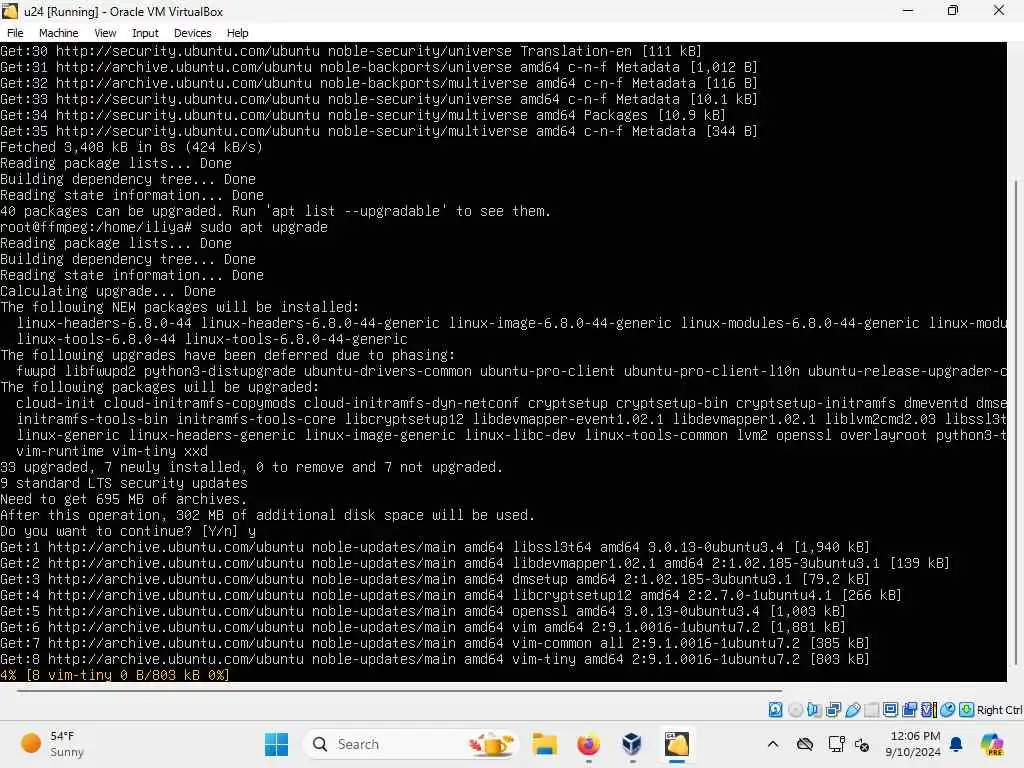Open File Explorer from taskbar
This screenshot has height=768, width=1024.
[x=544, y=744]
